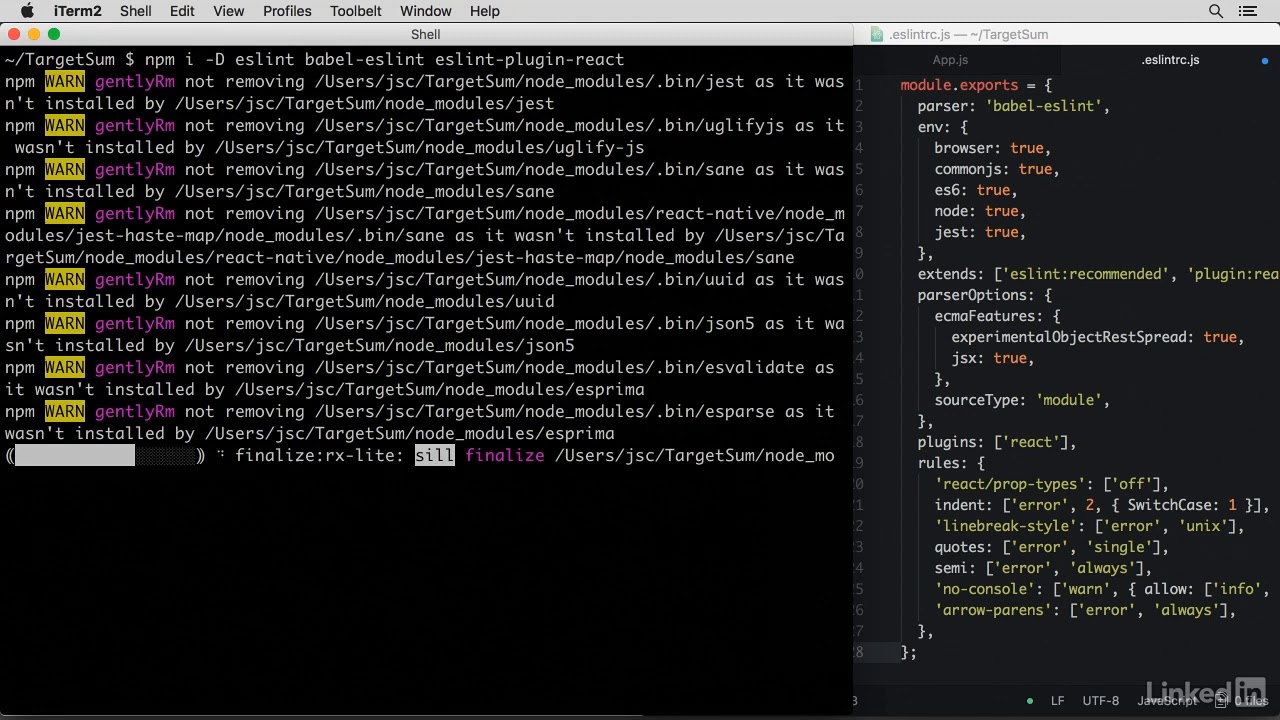Click the sourceType 'module' line

tap(1022, 400)
